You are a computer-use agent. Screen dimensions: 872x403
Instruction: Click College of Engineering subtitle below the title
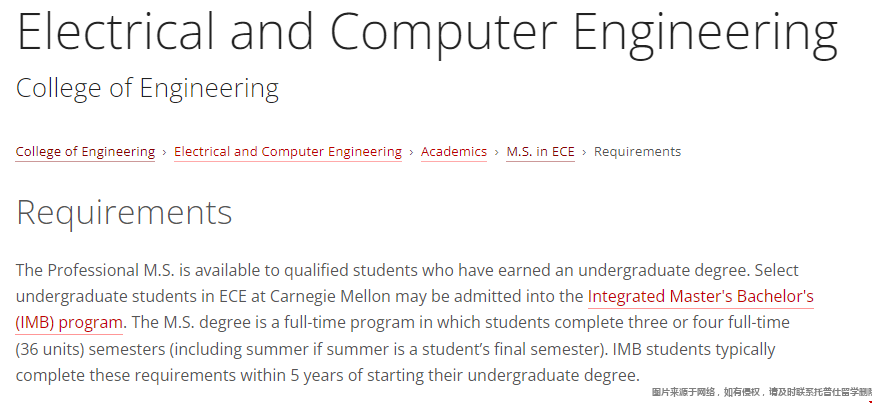point(147,88)
